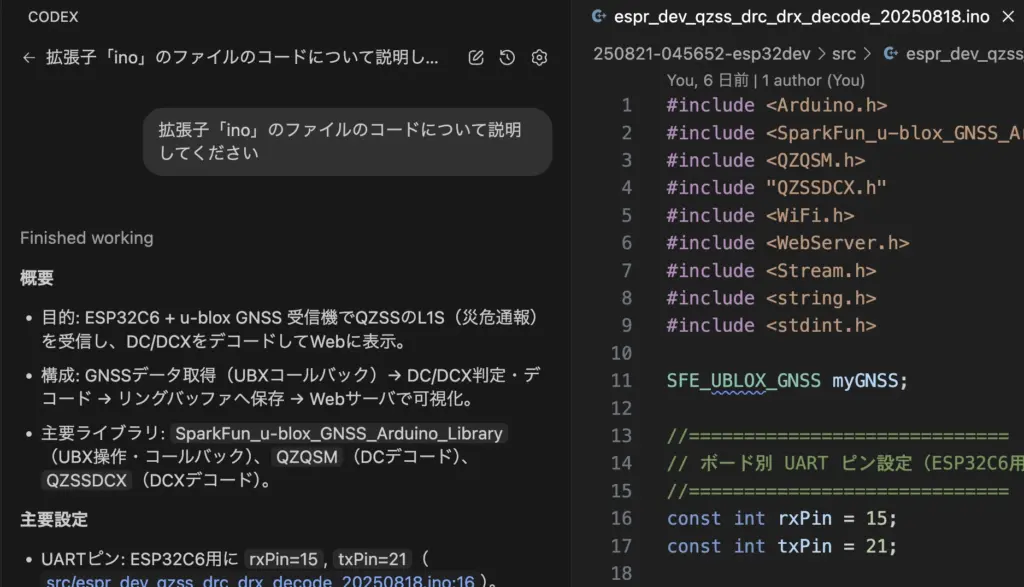Open Codex settings gear
This screenshot has height=587, width=1024.
(x=539, y=57)
